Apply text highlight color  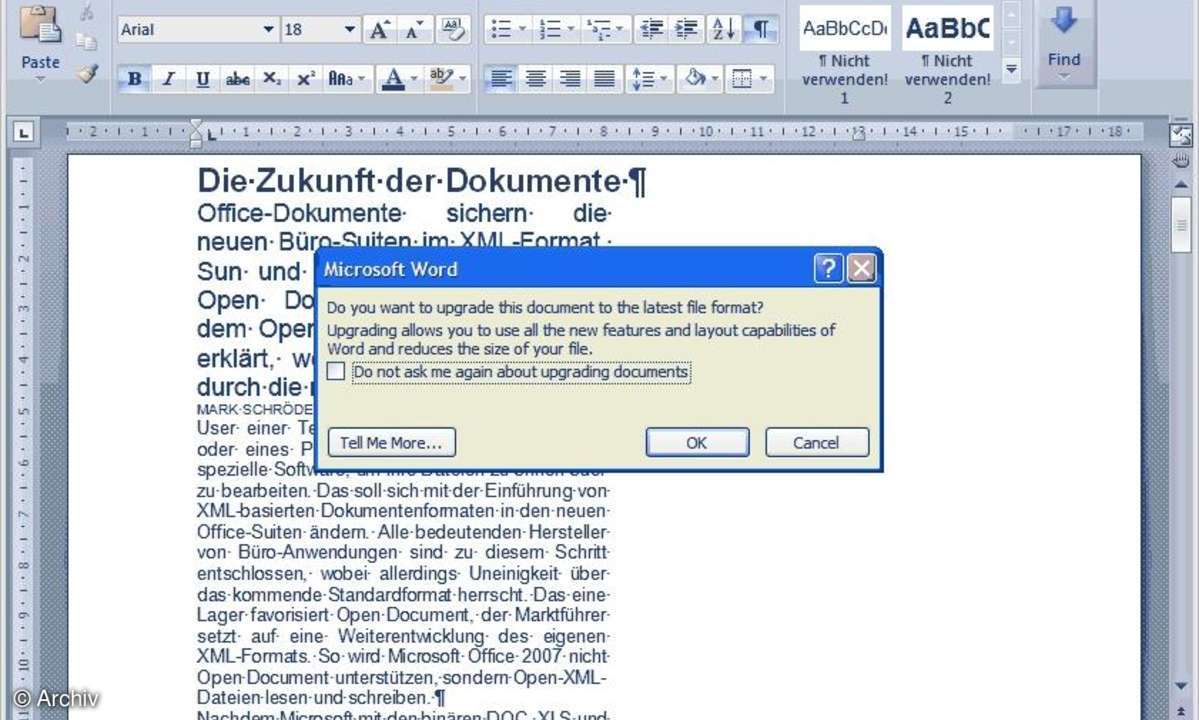click(x=441, y=79)
